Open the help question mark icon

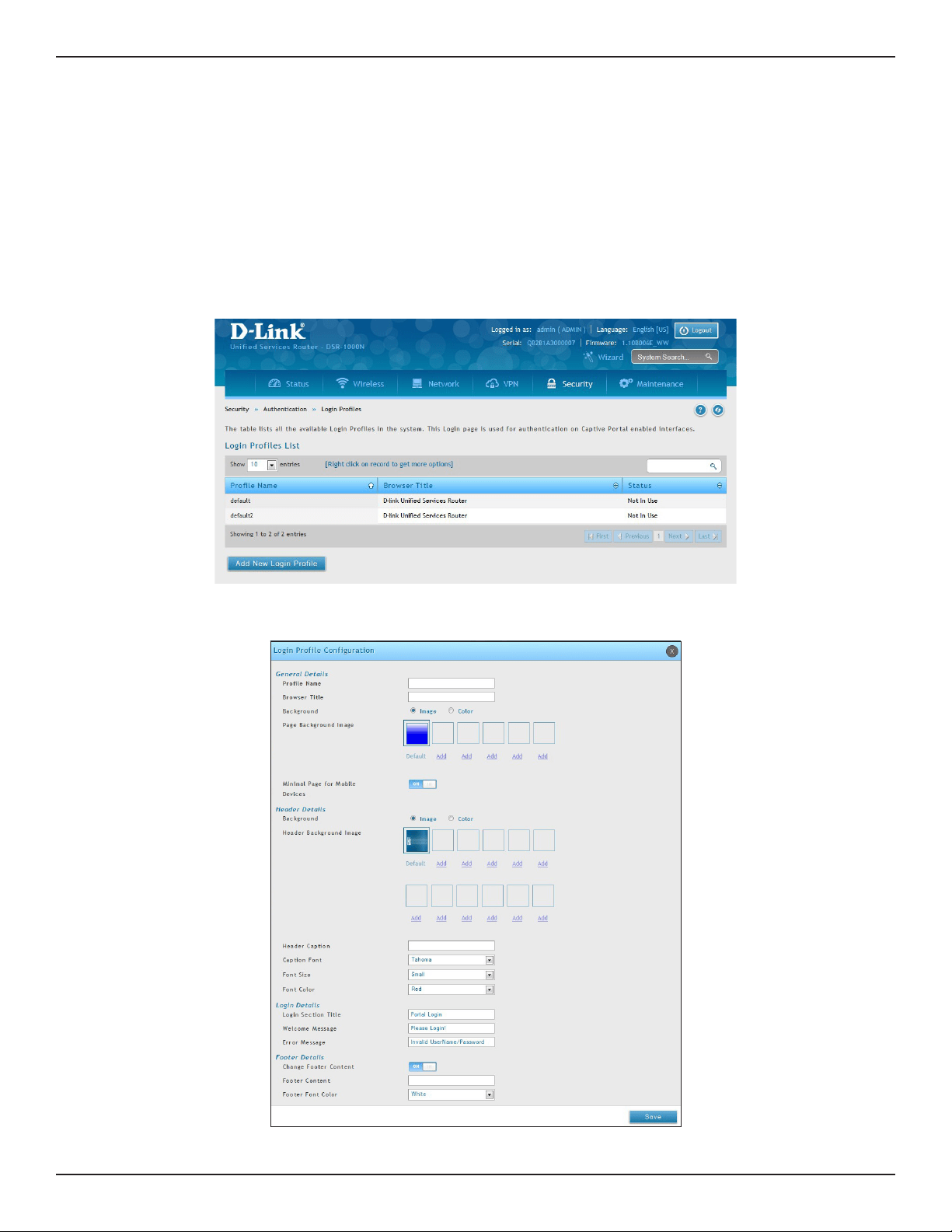[700, 410]
